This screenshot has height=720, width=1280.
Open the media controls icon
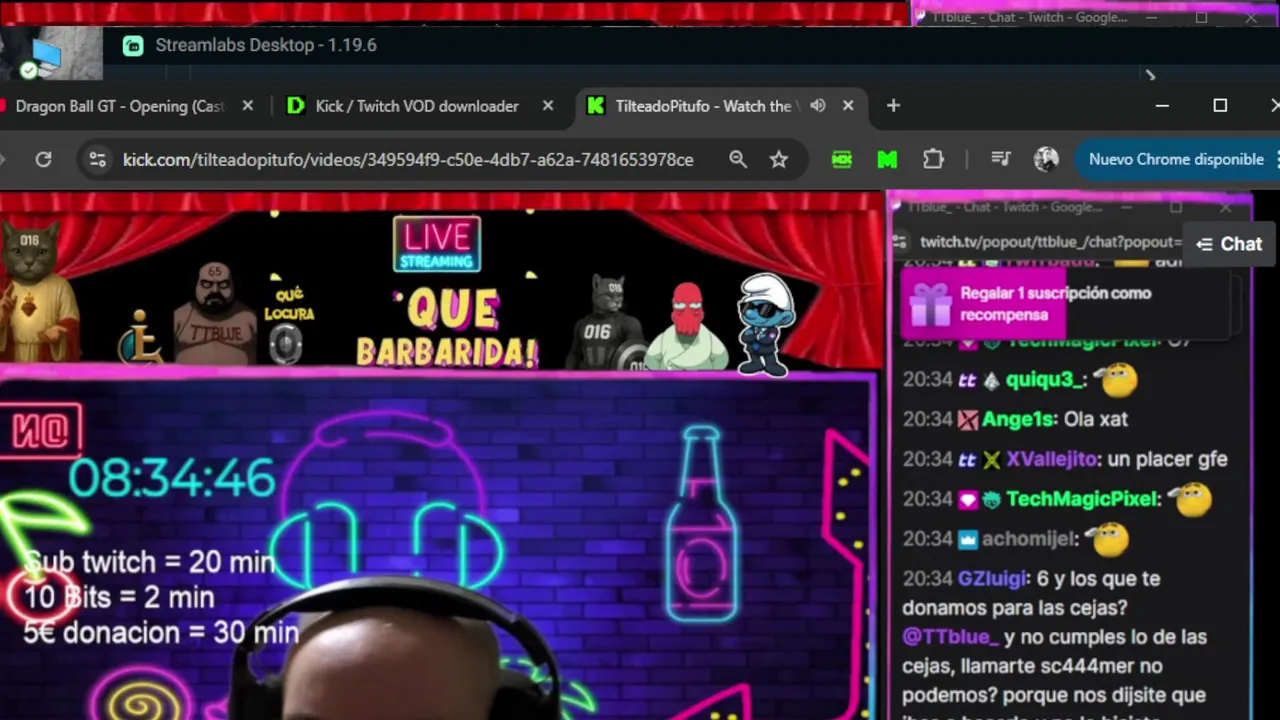click(x=1000, y=159)
